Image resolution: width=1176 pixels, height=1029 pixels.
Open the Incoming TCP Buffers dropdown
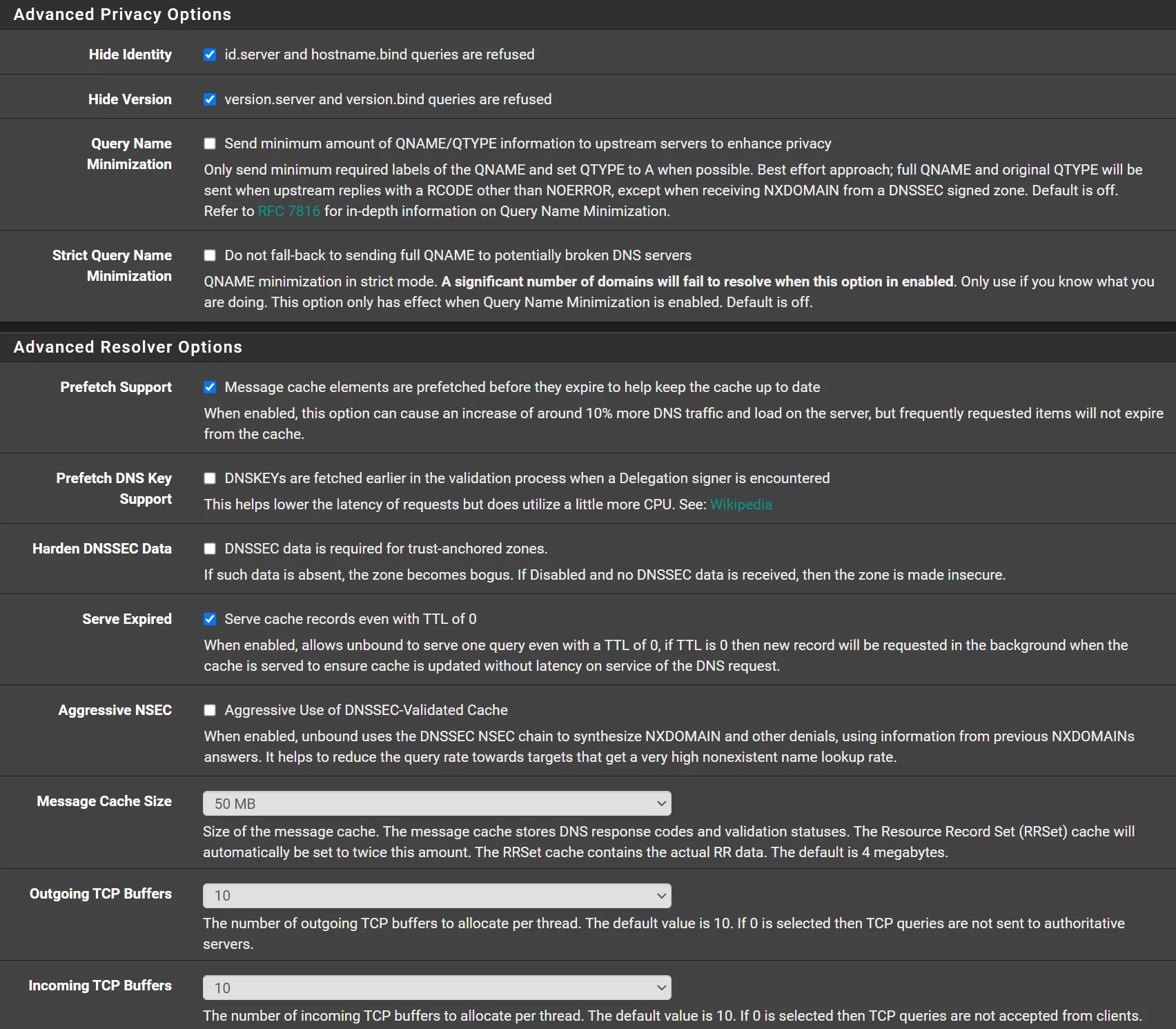click(436, 988)
